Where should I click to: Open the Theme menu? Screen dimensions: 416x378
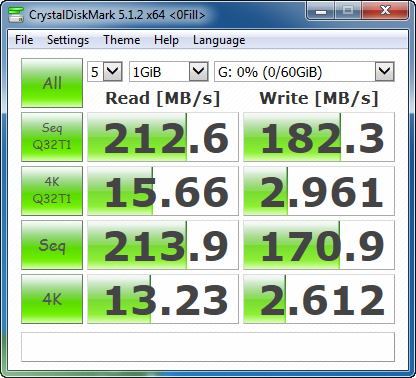(122, 40)
